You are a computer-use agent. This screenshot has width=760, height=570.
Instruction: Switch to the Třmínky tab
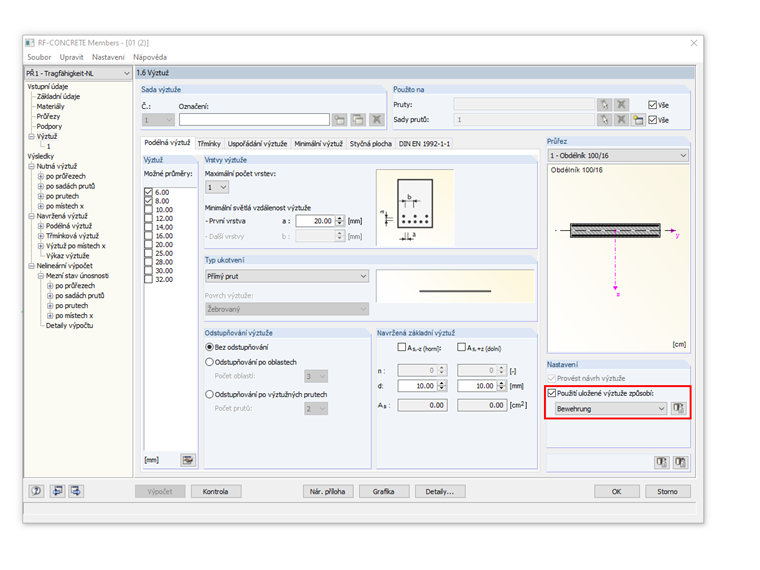[209, 143]
